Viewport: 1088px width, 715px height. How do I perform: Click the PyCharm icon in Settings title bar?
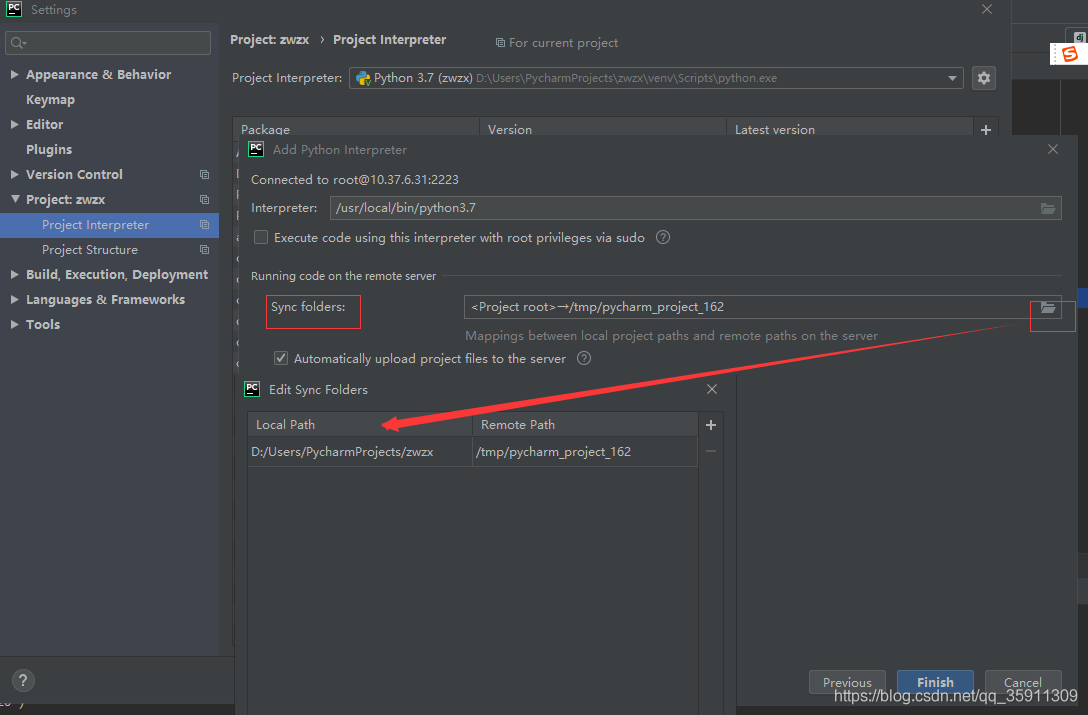pyautogui.click(x=14, y=9)
